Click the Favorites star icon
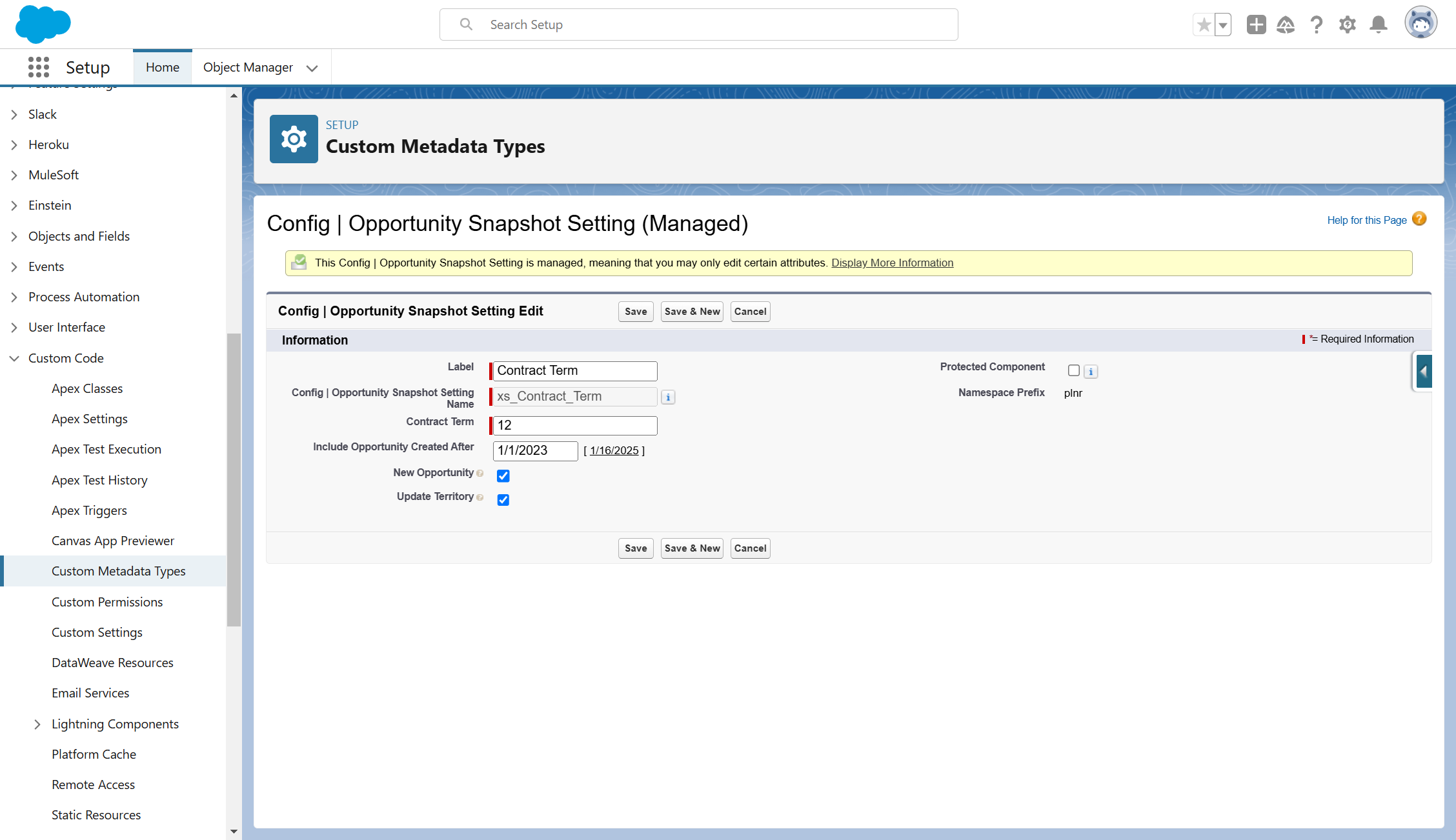Viewport: 1456px width, 840px height. tap(1204, 25)
